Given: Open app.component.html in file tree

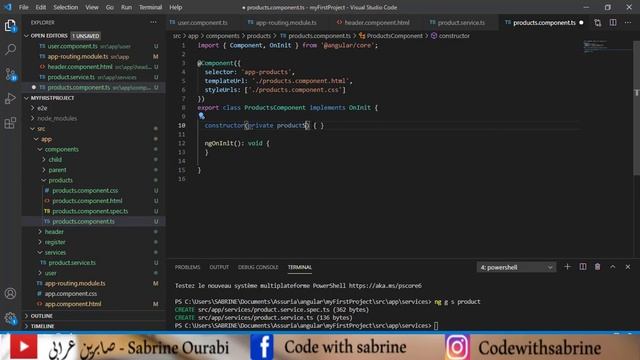Looking at the screenshot, I should click(73, 304).
